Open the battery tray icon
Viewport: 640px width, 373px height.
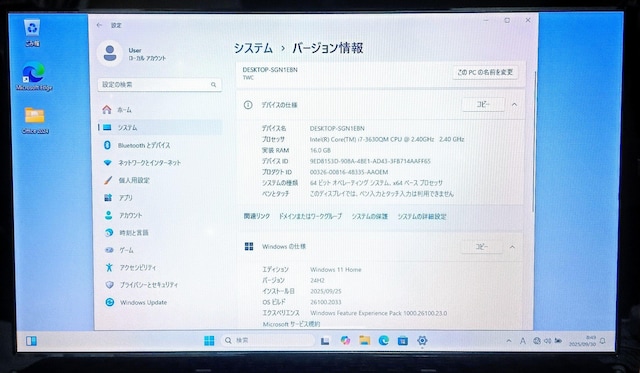(x=558, y=341)
